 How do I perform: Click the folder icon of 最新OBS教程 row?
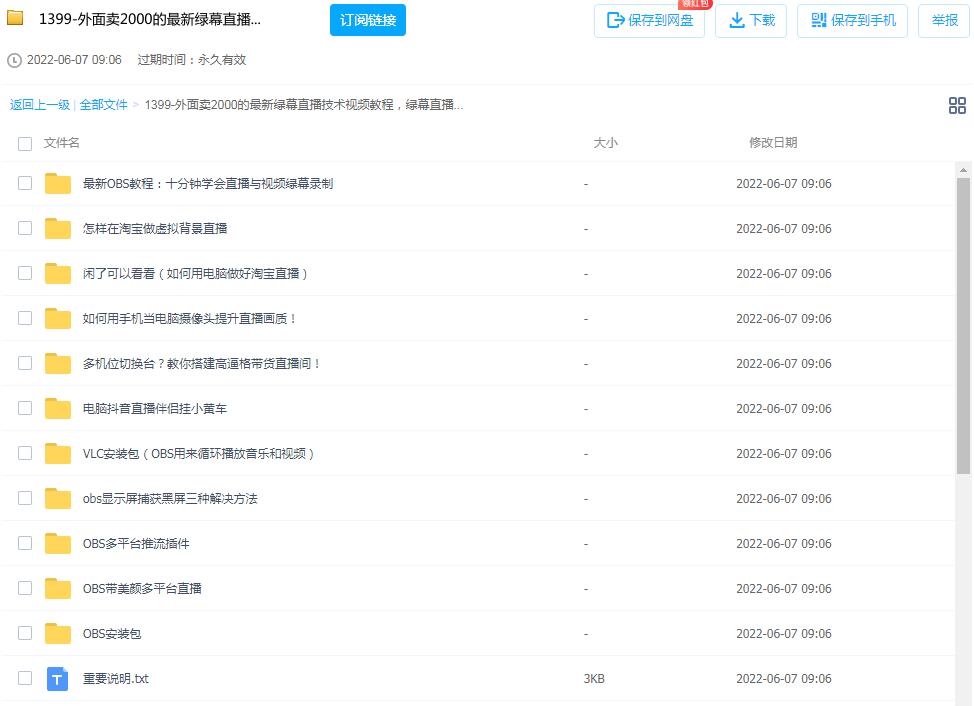58,183
